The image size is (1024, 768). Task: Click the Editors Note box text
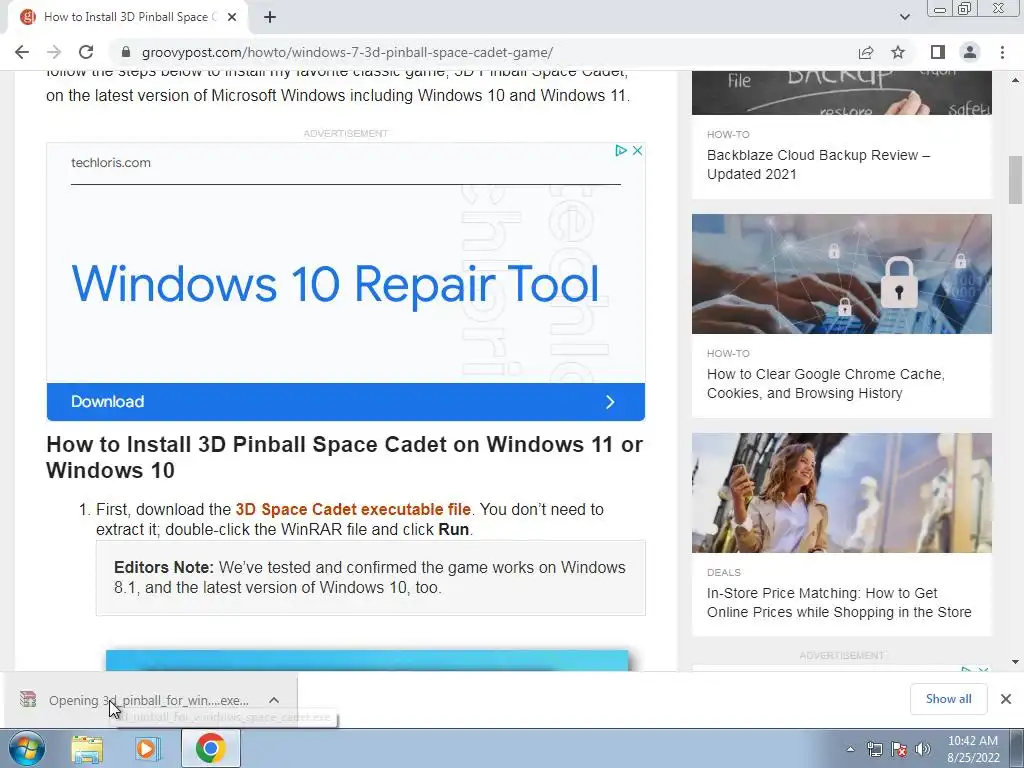(370, 577)
